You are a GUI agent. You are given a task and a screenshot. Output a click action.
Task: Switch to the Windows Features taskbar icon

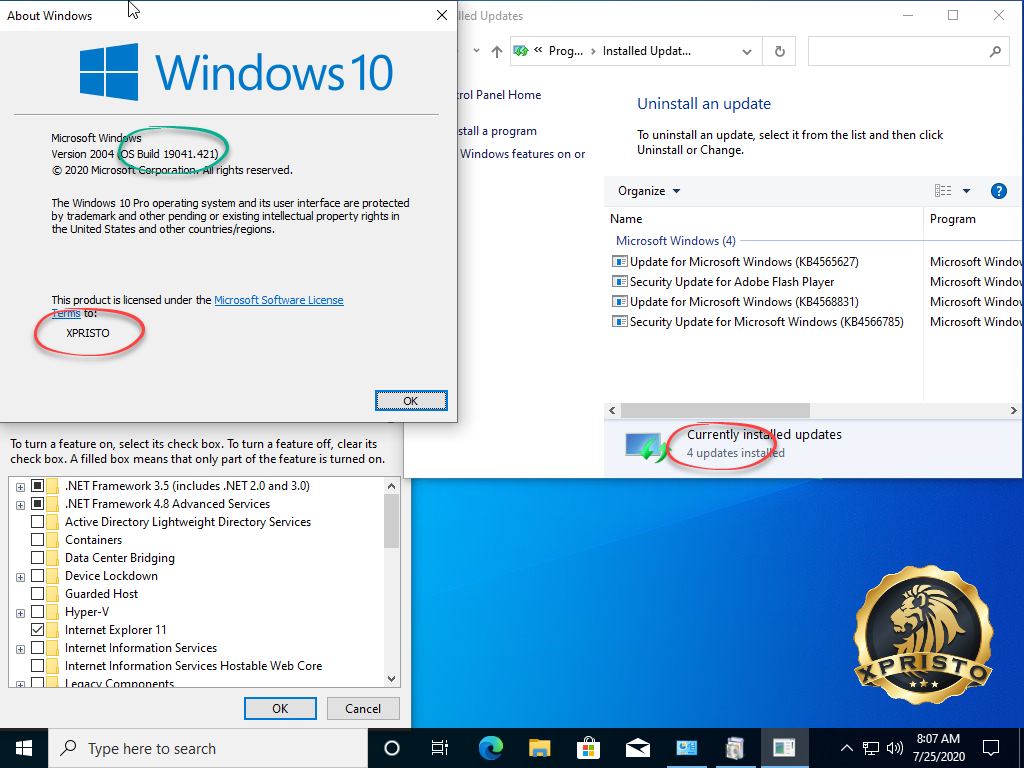(735, 748)
